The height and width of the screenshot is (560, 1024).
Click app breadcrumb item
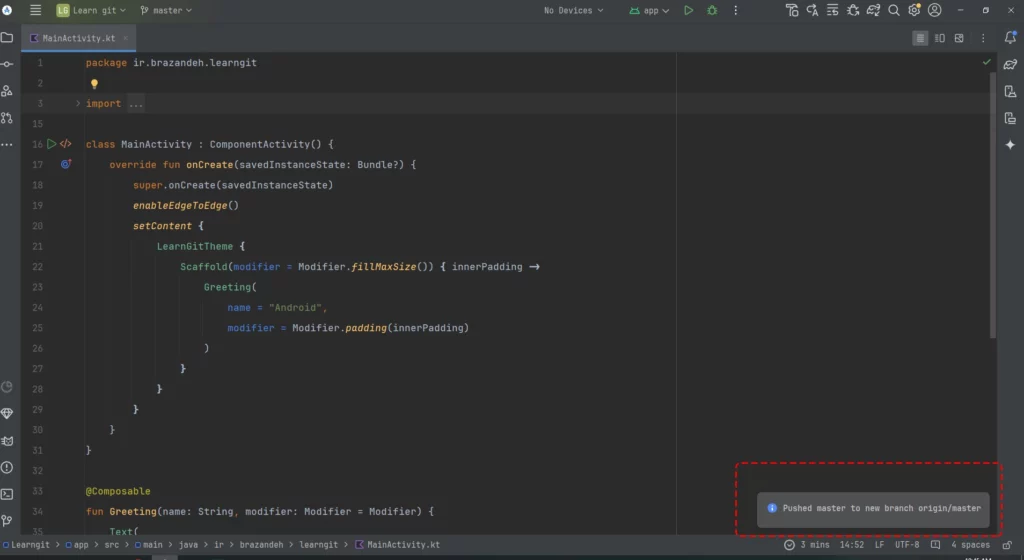point(77,545)
